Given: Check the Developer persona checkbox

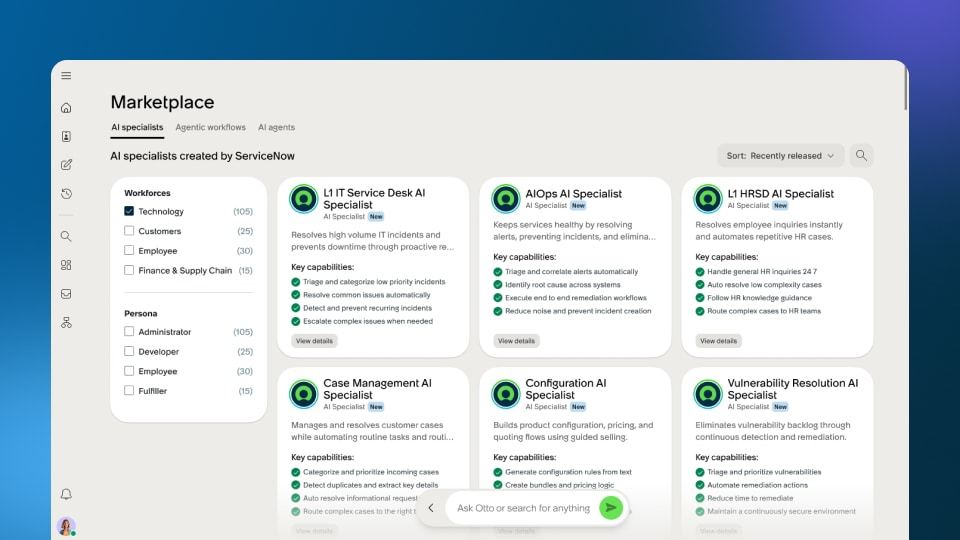Looking at the screenshot, I should click(129, 351).
